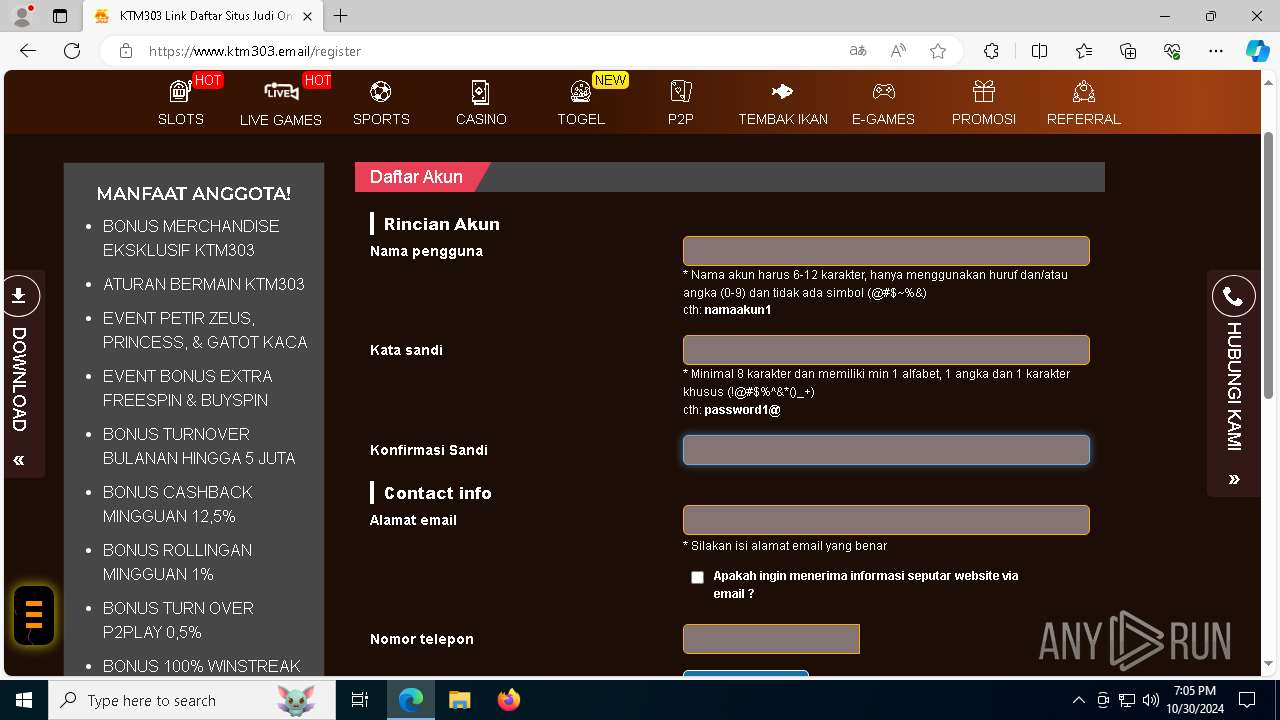
Task: Open Browser essentials heart icon
Action: coord(1172,51)
